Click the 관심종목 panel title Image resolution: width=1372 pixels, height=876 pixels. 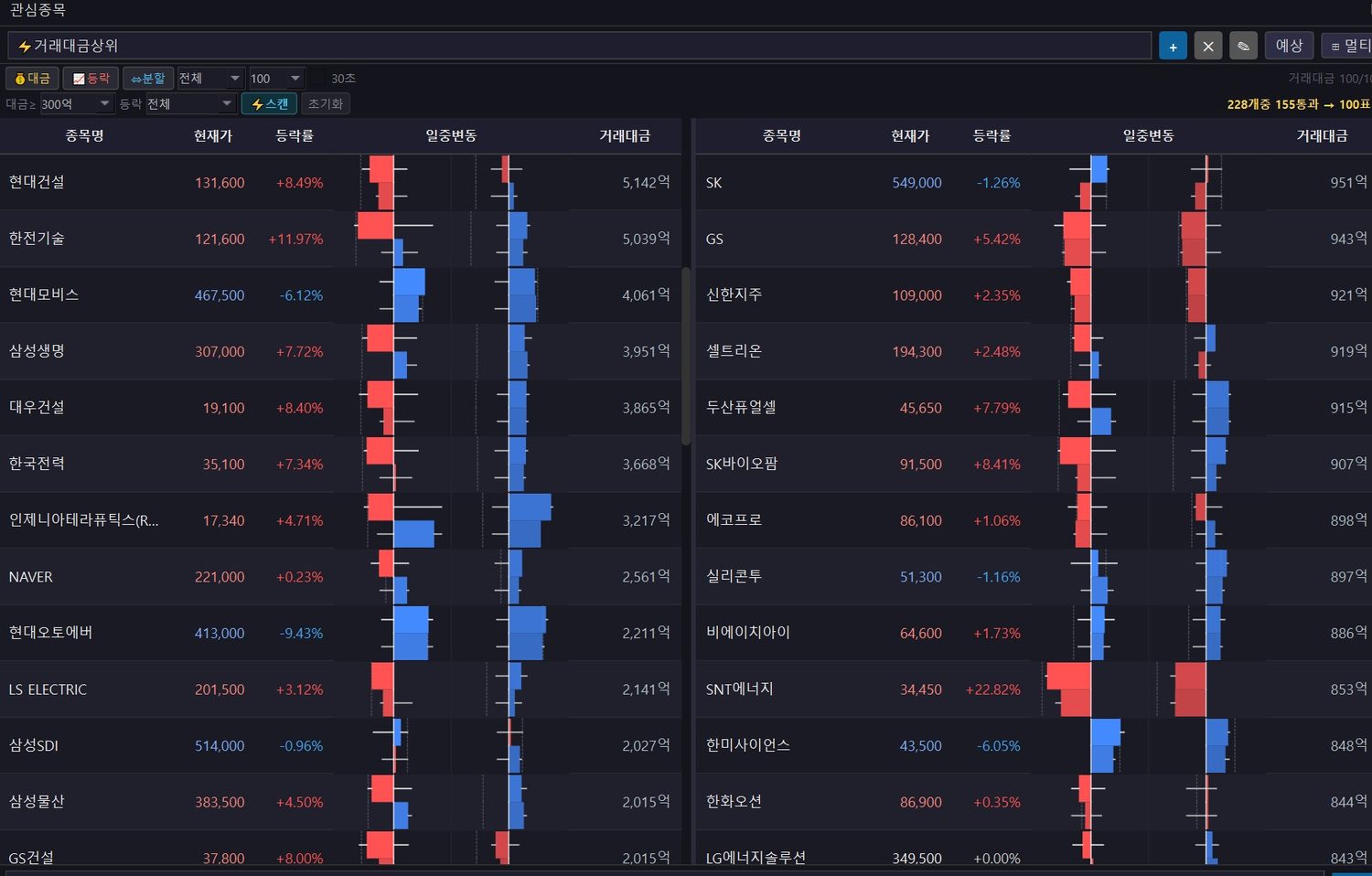[38, 10]
